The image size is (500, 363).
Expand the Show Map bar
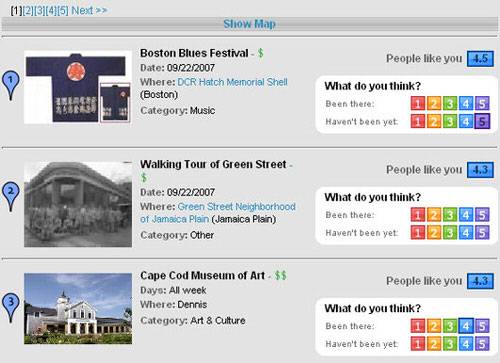[x=250, y=24]
